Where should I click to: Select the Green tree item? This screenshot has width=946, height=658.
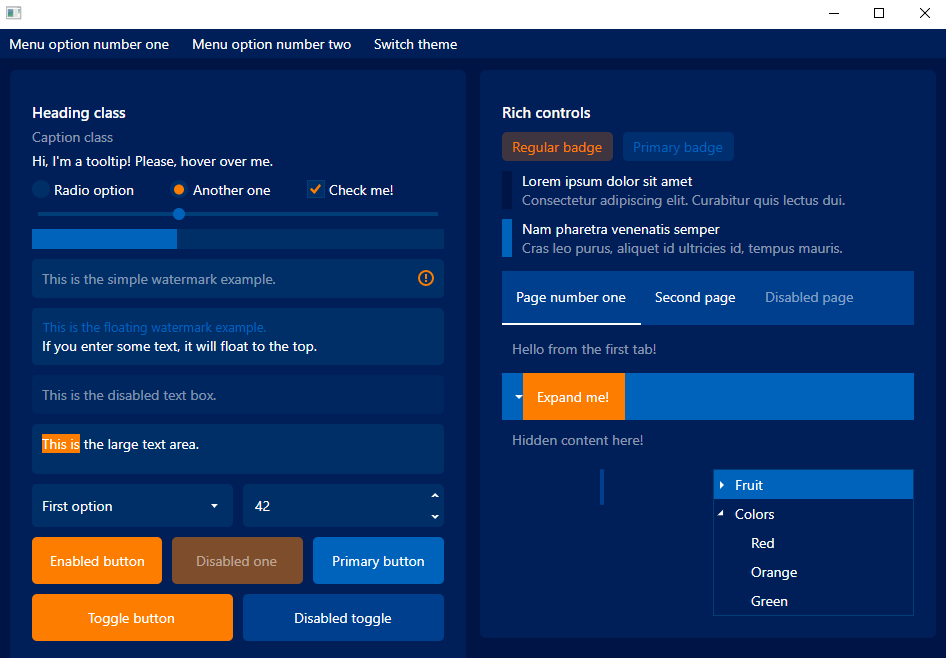pos(813,601)
